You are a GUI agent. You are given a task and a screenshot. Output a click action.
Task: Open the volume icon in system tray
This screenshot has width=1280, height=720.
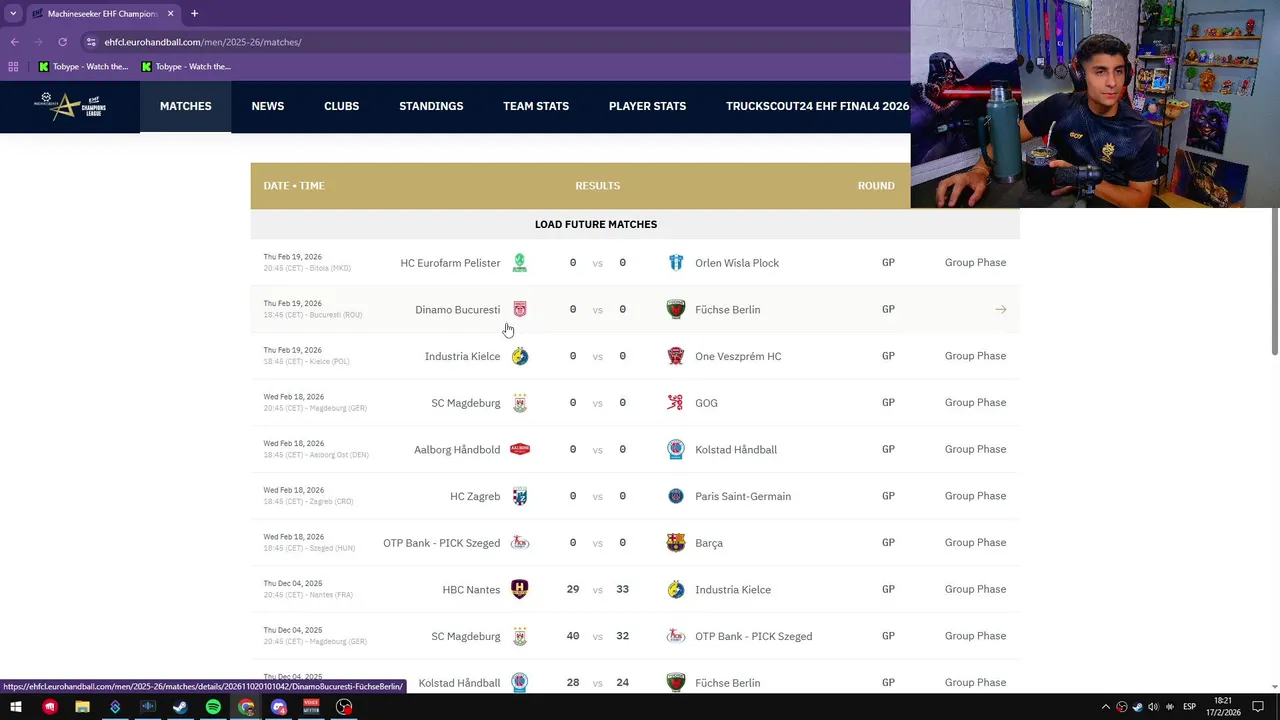tap(1153, 707)
